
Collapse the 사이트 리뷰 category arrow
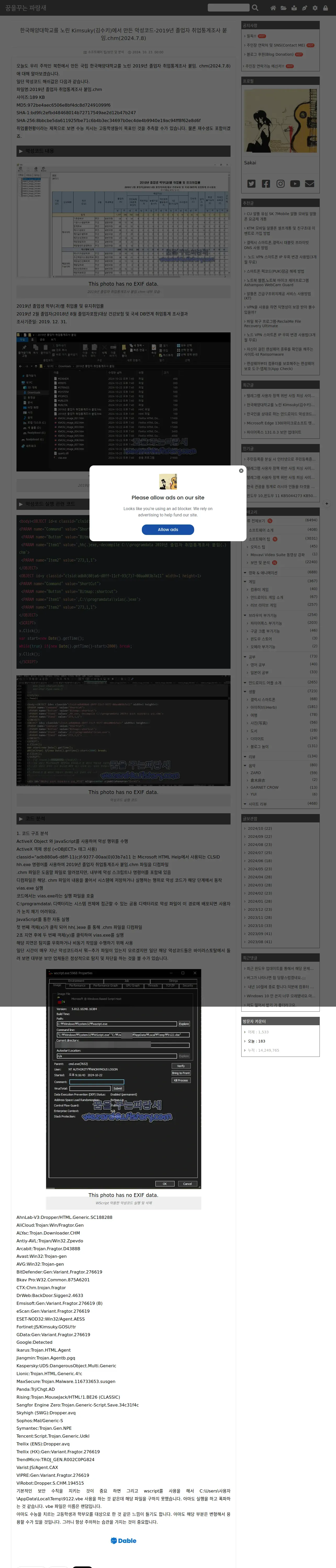point(245,804)
